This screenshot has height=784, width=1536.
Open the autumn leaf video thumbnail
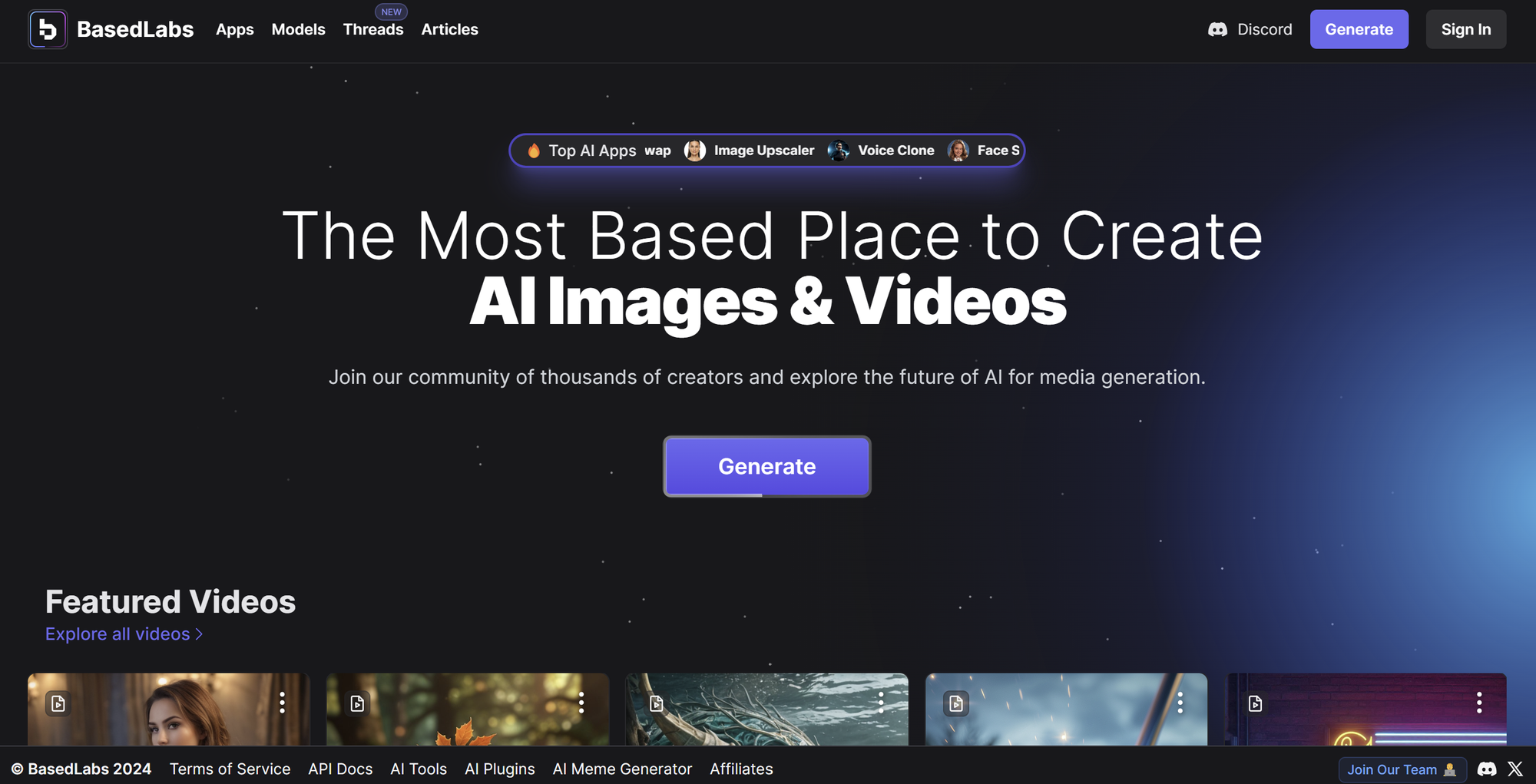pos(468,710)
